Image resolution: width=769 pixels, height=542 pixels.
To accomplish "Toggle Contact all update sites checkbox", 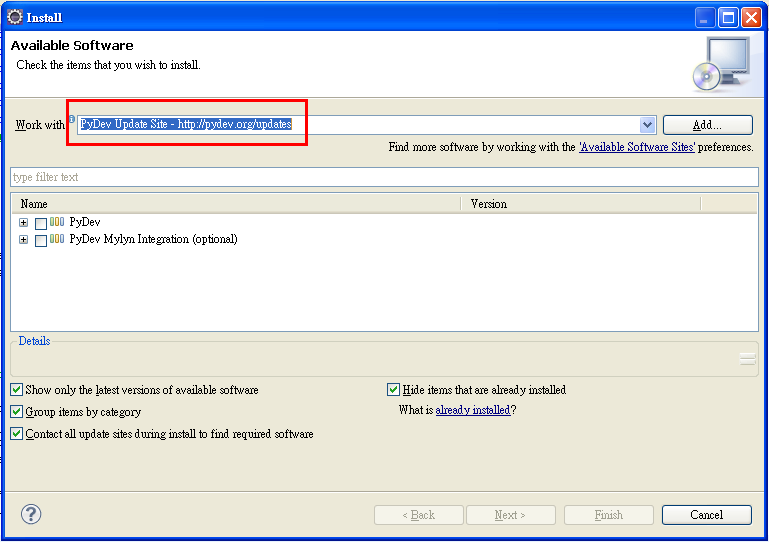I will 17,433.
